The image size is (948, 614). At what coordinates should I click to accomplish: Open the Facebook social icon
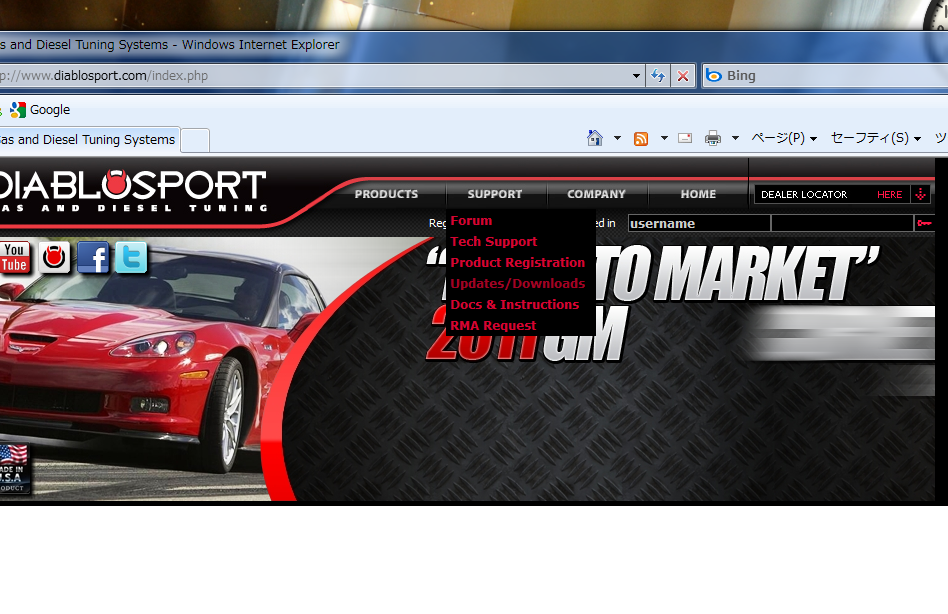click(x=93, y=257)
